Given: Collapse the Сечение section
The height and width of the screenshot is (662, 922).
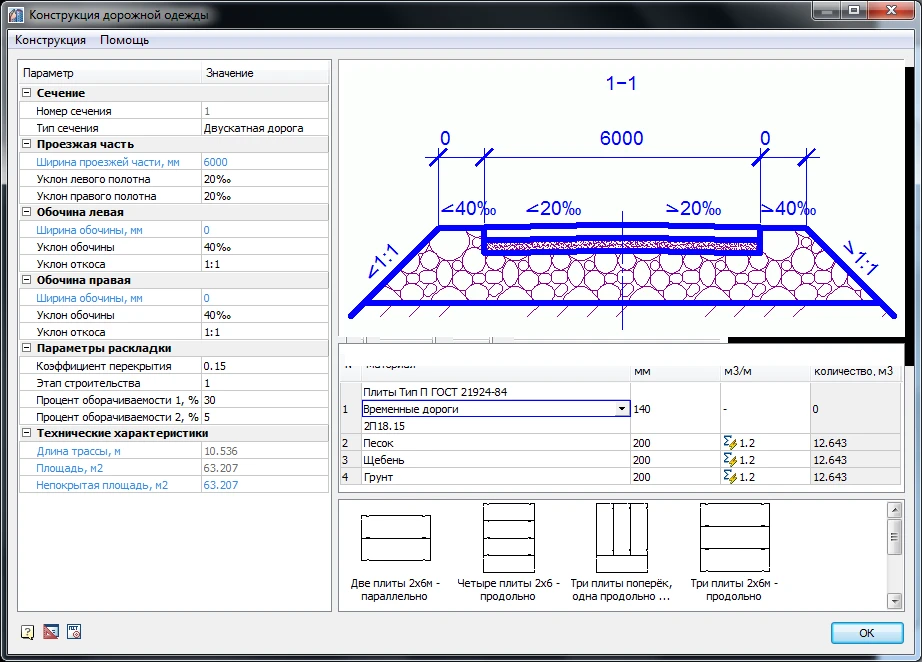Looking at the screenshot, I should [x=27, y=94].
